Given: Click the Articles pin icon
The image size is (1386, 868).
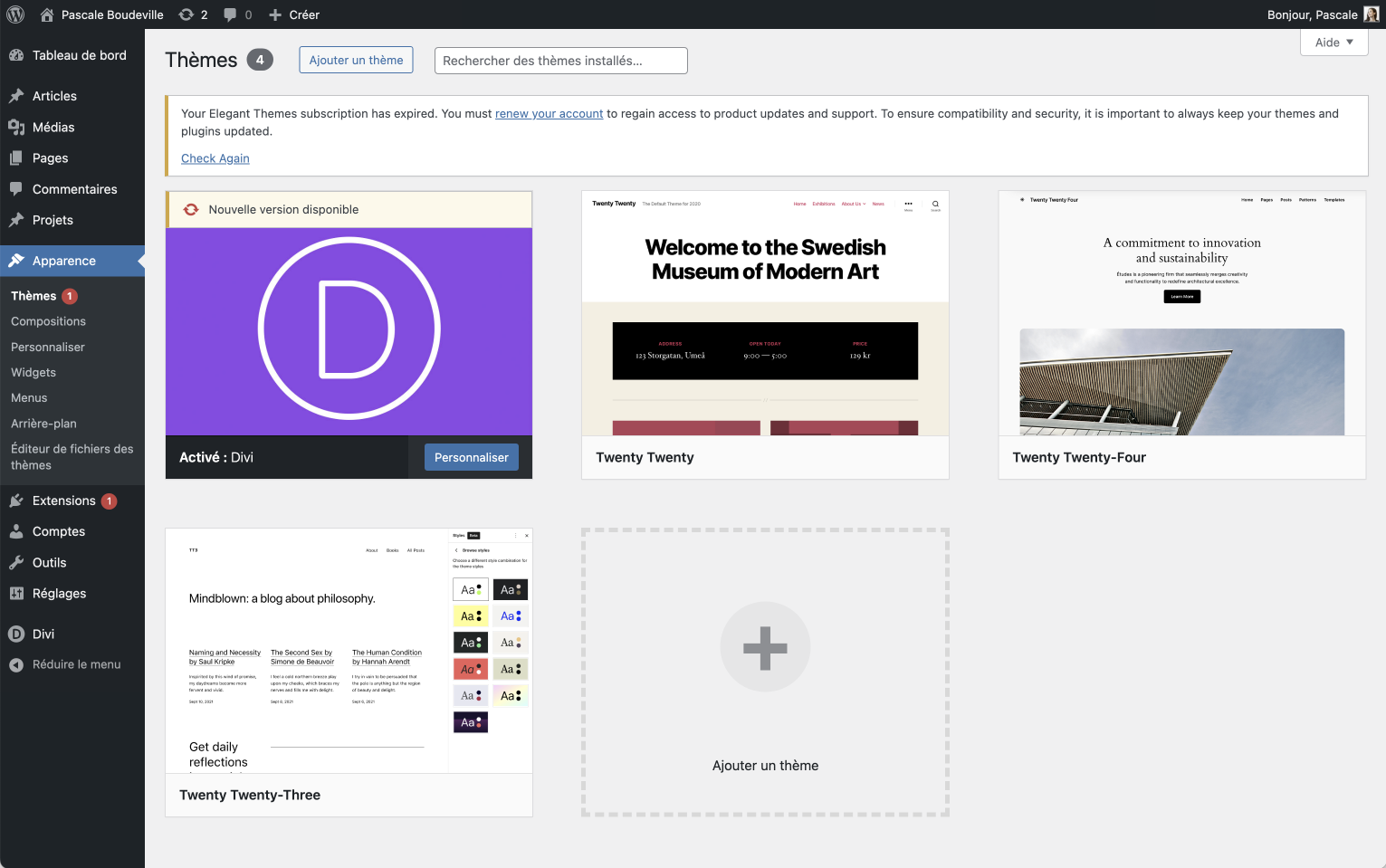Looking at the screenshot, I should 16,96.
